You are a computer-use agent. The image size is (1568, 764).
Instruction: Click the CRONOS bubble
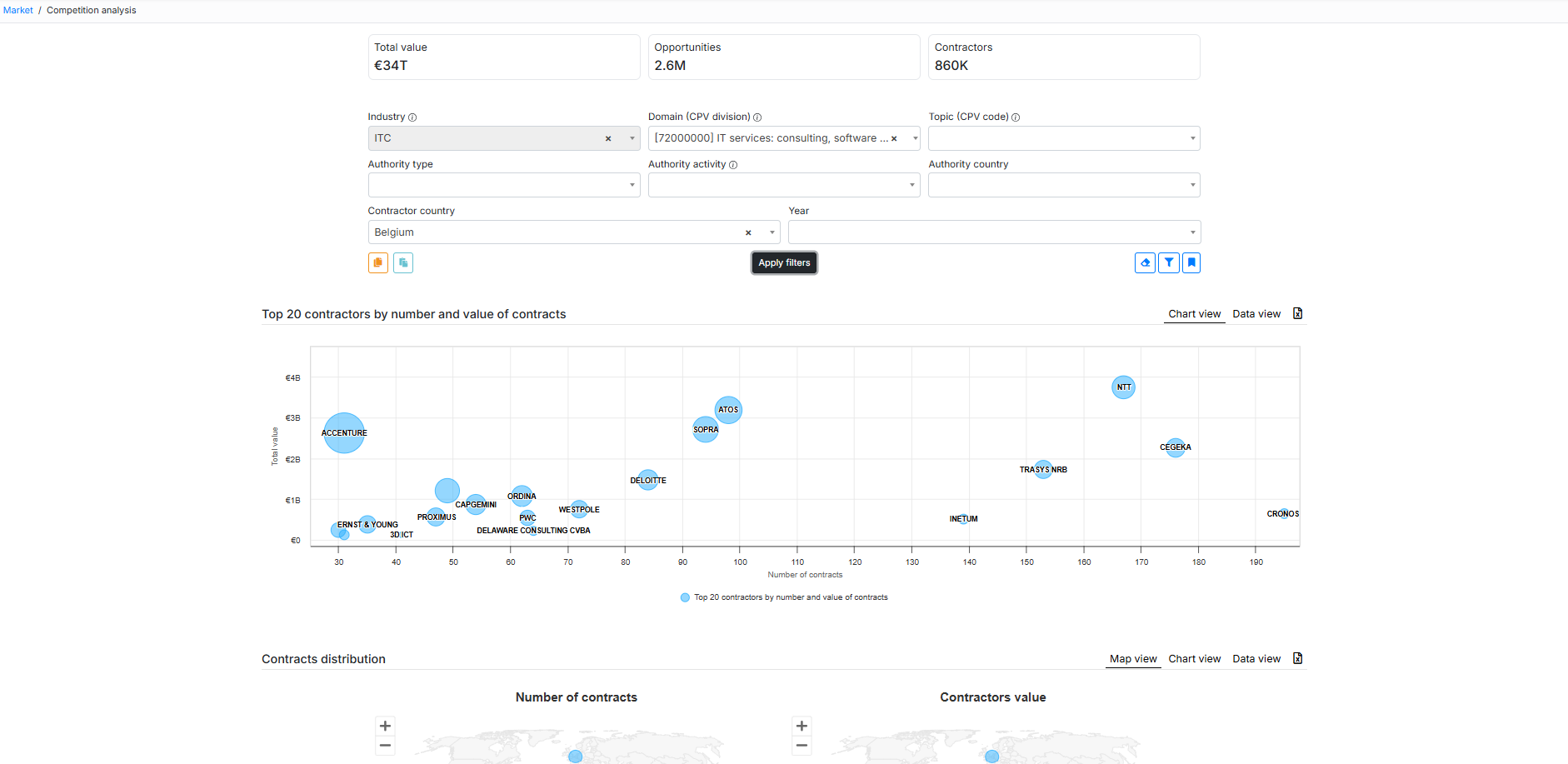[1284, 513]
